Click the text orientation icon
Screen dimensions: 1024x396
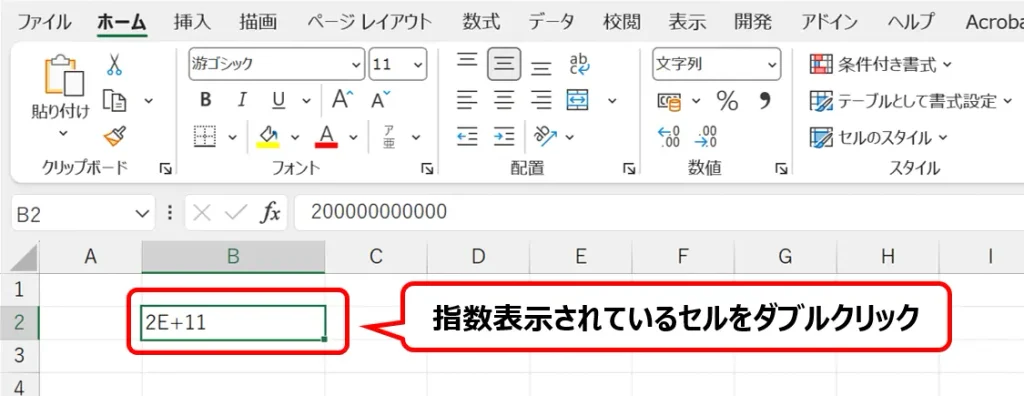[545, 136]
